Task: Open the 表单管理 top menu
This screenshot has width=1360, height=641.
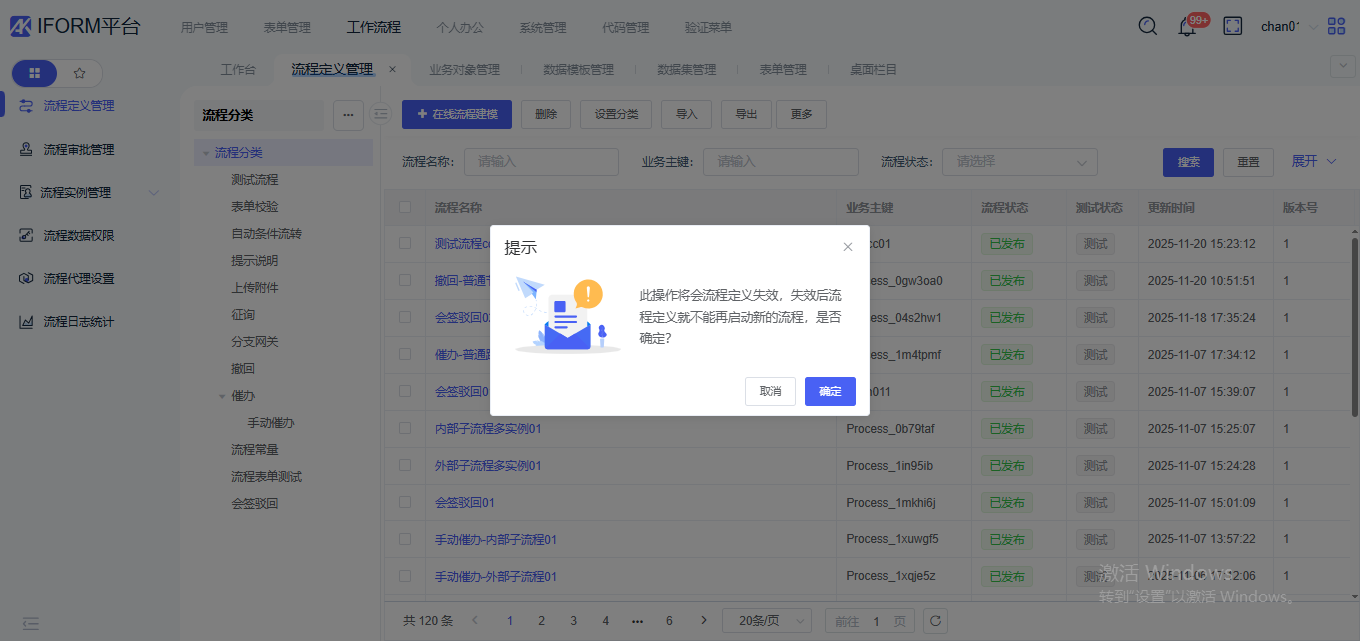Action: [287, 28]
